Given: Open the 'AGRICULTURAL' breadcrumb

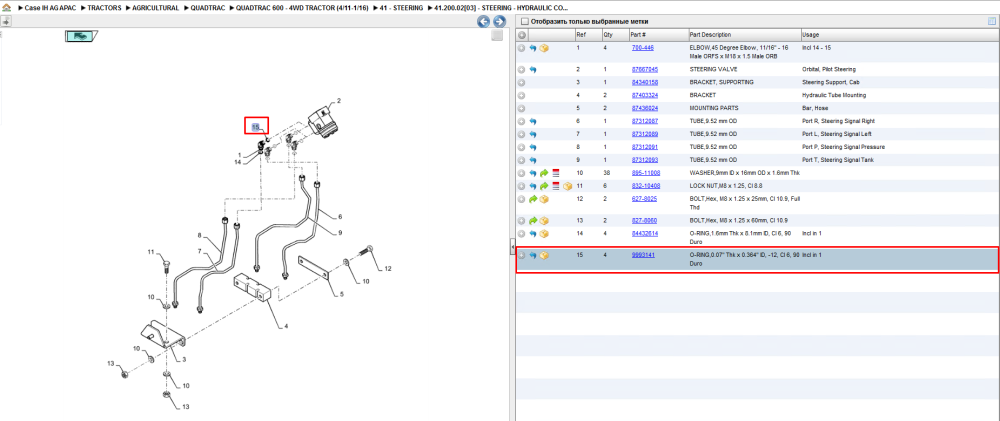Looking at the screenshot, I should pos(156,8).
